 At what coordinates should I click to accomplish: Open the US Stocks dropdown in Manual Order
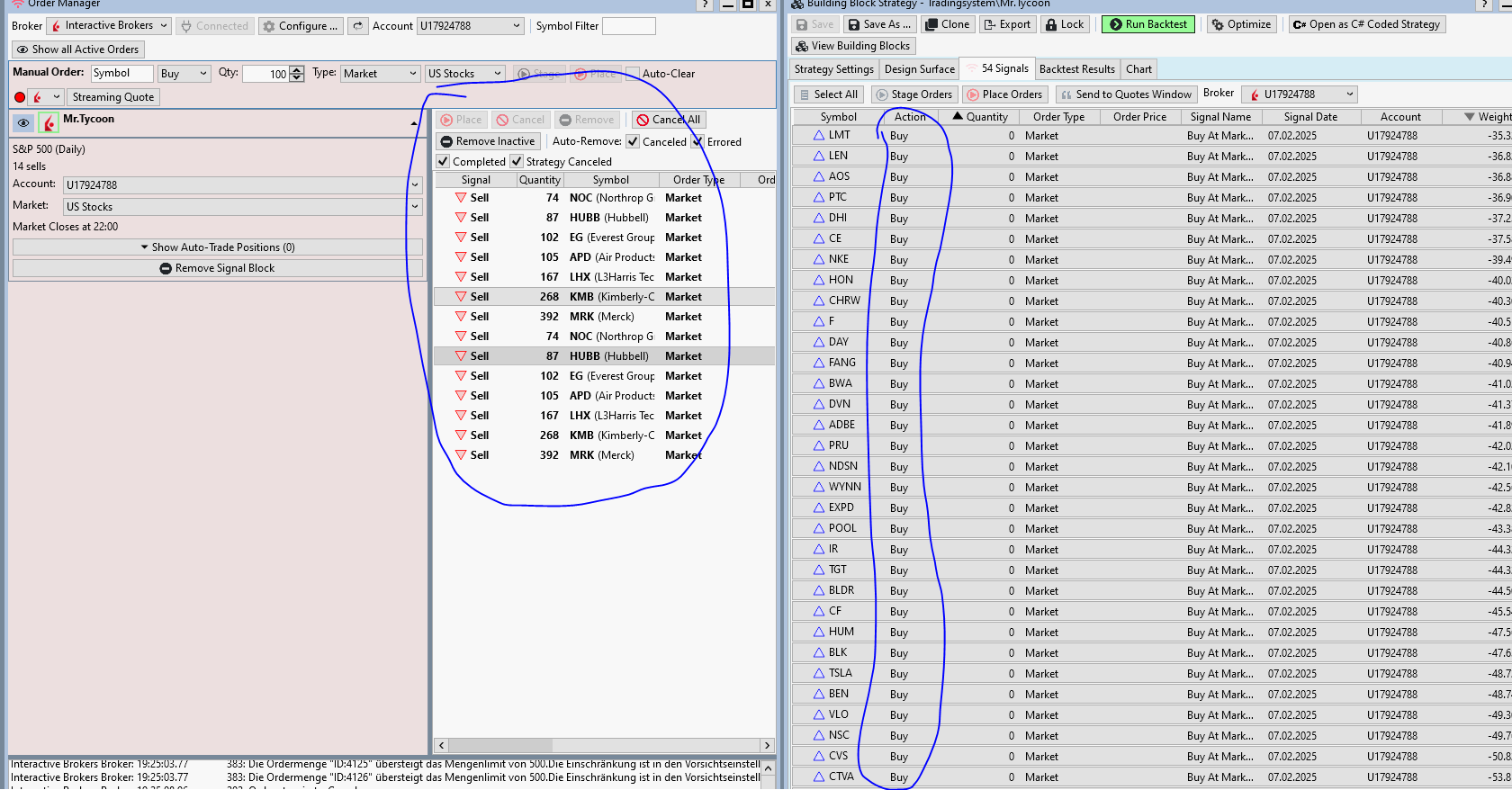pyautogui.click(x=464, y=74)
